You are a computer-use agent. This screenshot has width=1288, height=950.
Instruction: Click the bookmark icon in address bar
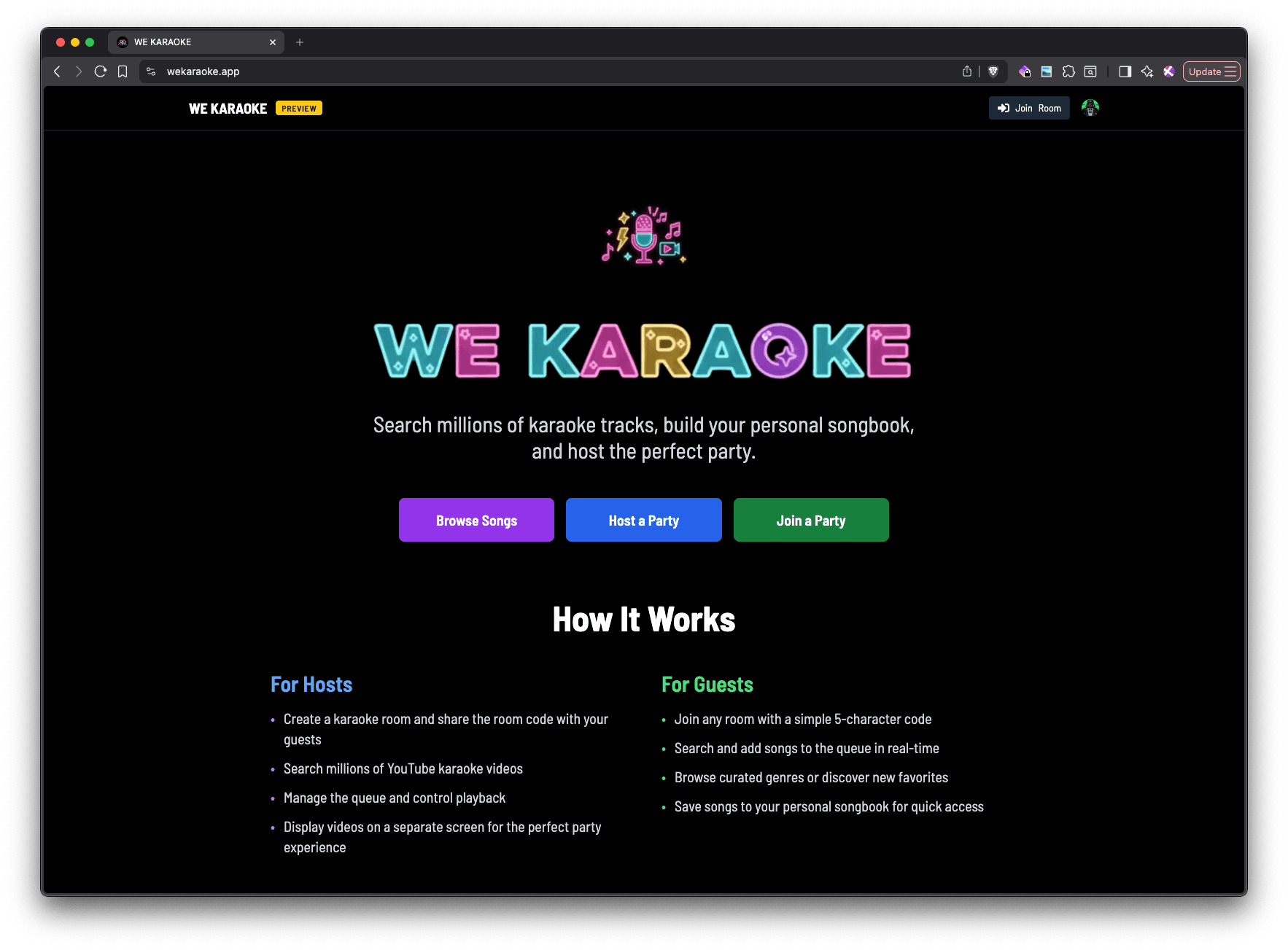coord(123,71)
